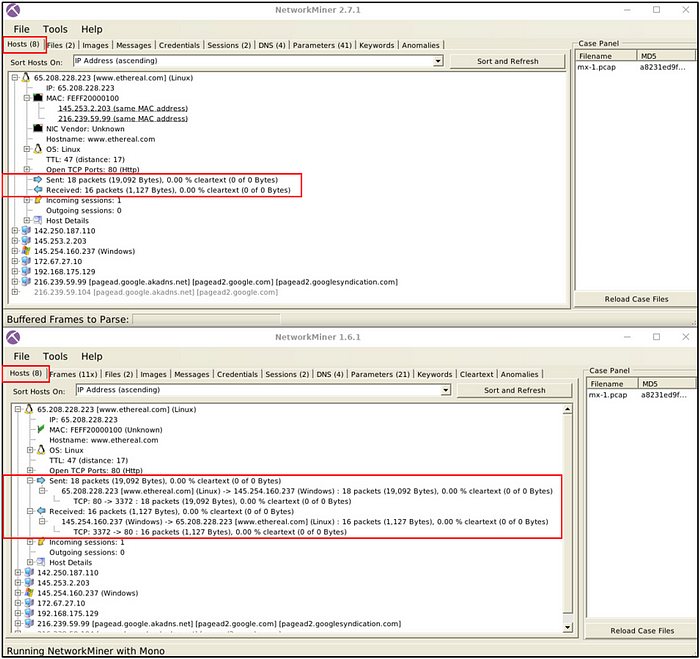Switch to the Frames (11x) tab

(x=73, y=374)
